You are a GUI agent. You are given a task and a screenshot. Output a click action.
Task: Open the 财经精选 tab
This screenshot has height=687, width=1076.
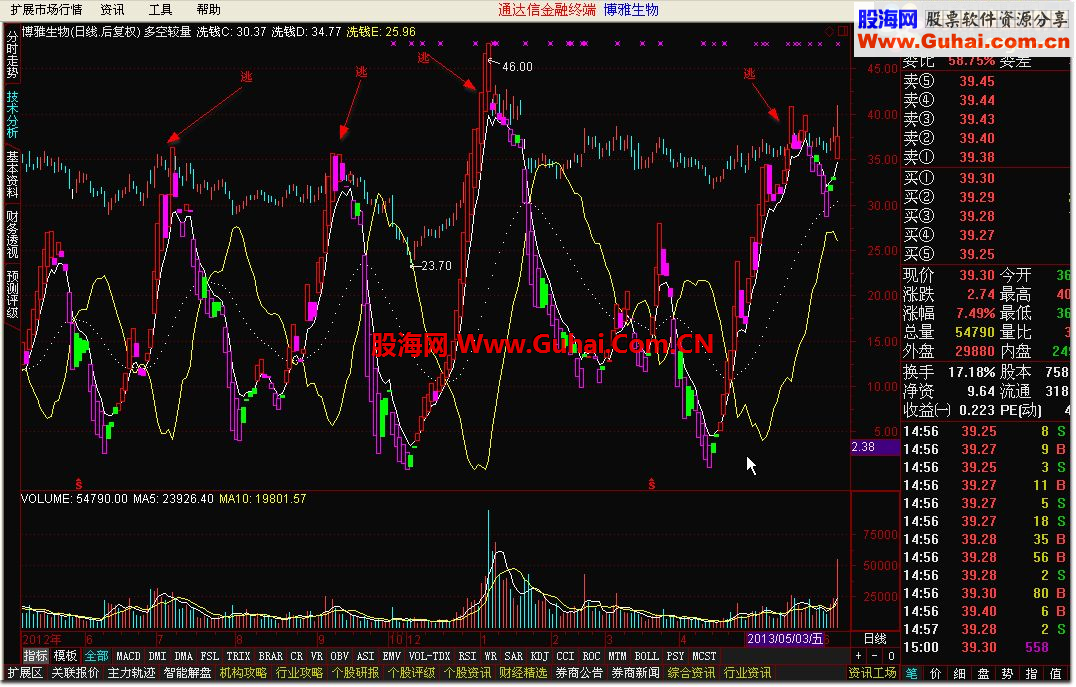coord(524,673)
